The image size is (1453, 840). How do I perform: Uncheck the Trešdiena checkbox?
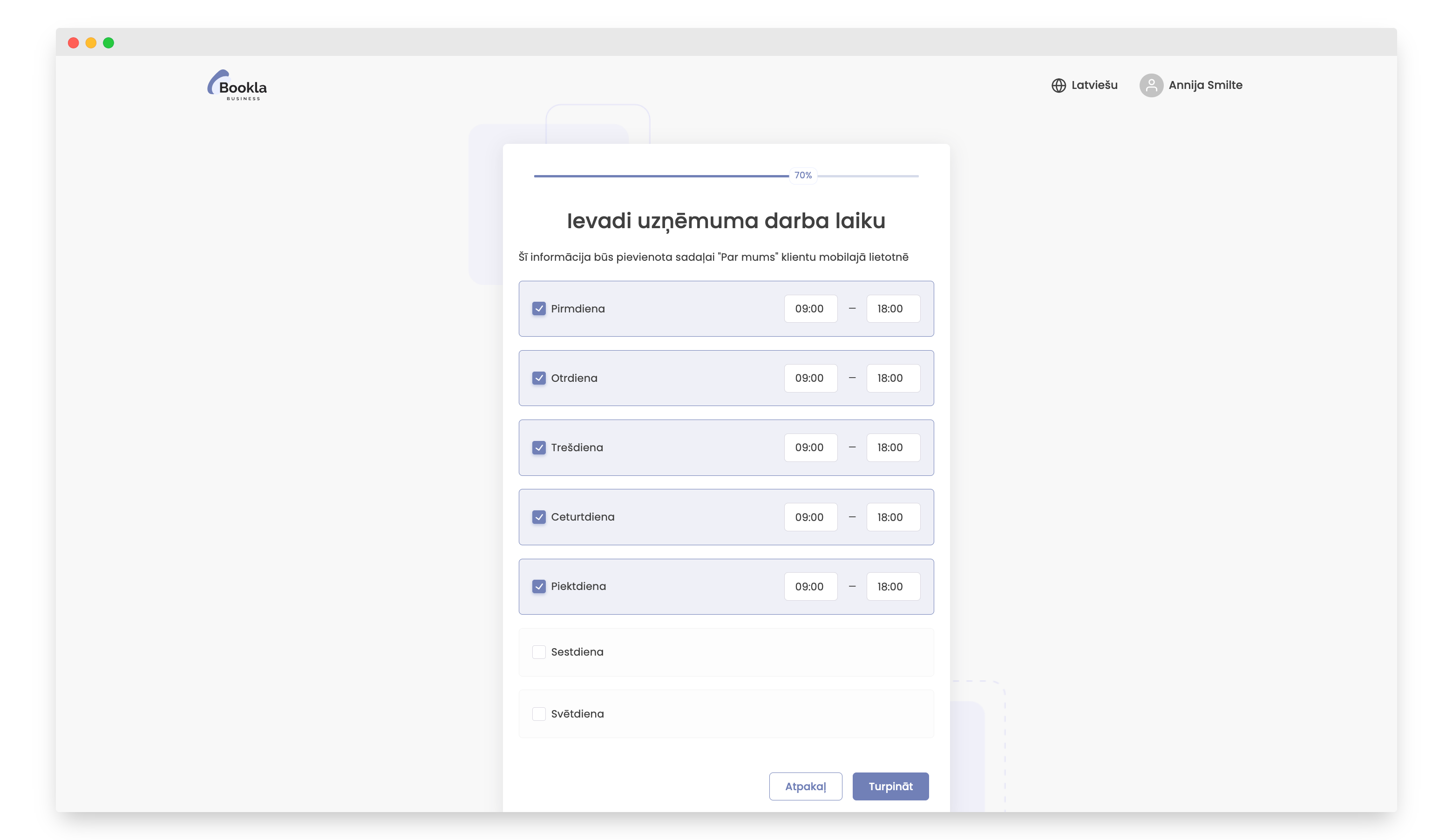tap(538, 447)
